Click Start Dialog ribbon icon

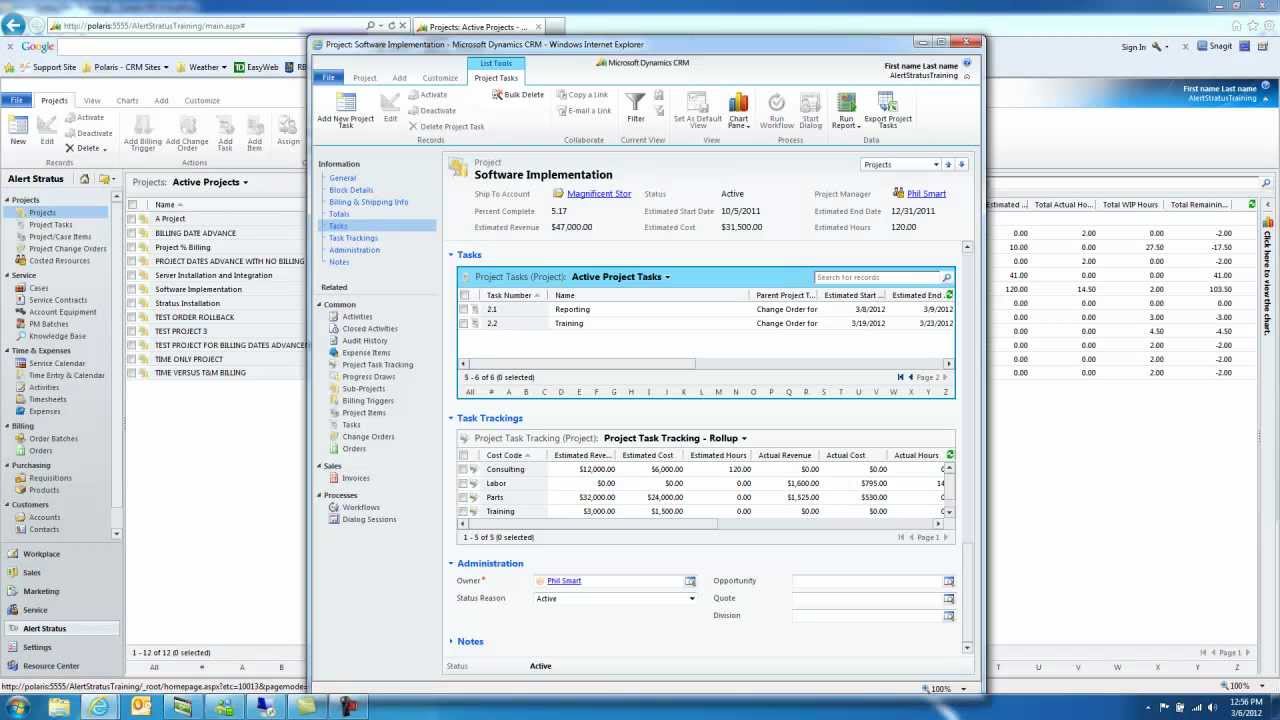point(811,110)
